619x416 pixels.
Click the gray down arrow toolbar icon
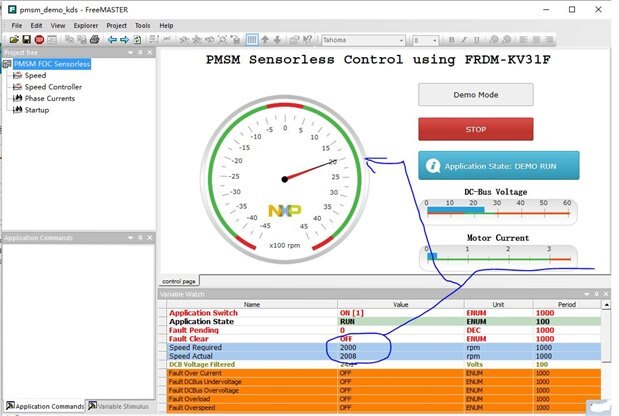pos(277,39)
